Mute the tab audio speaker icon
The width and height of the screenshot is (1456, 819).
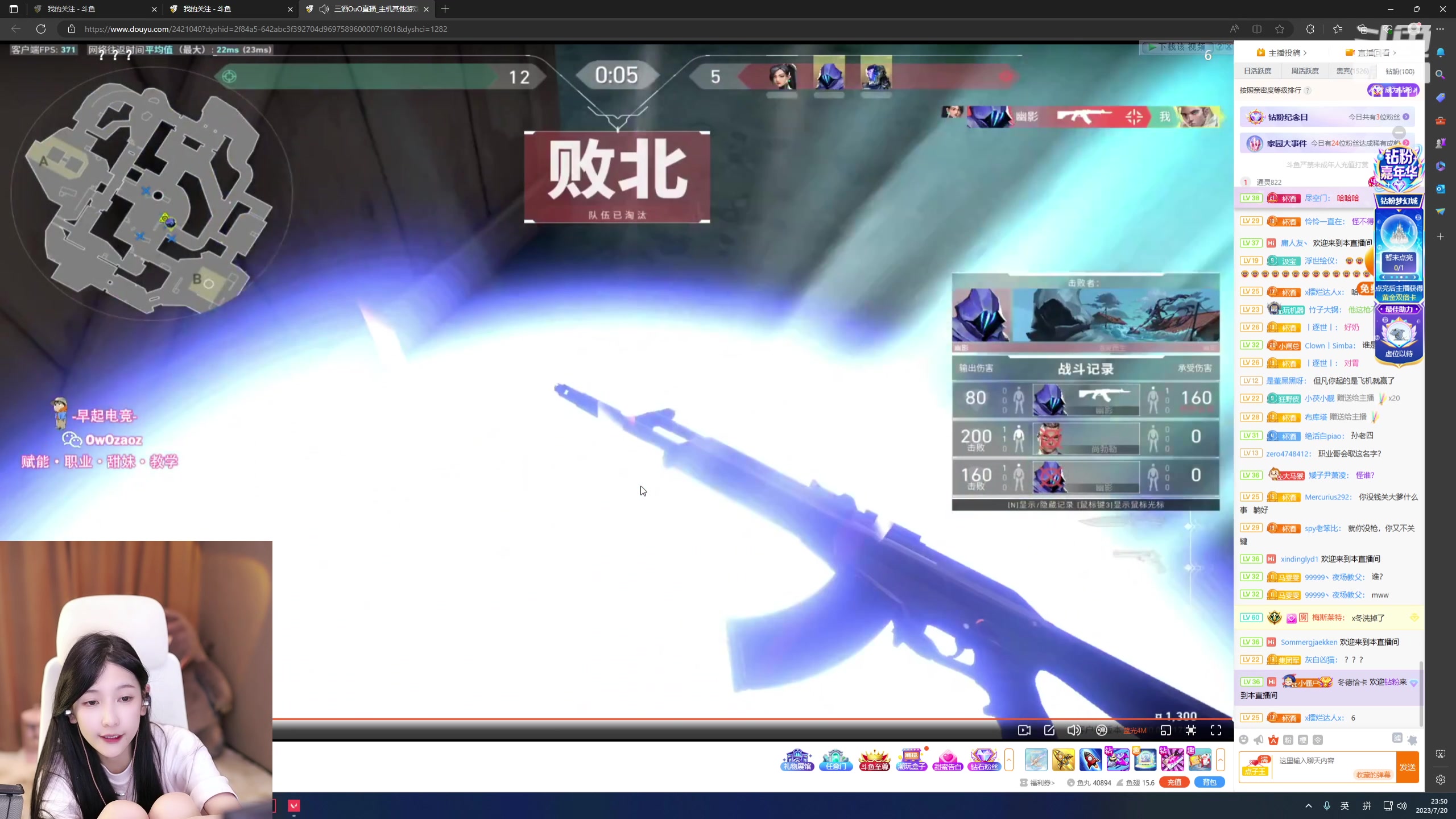coord(324,9)
